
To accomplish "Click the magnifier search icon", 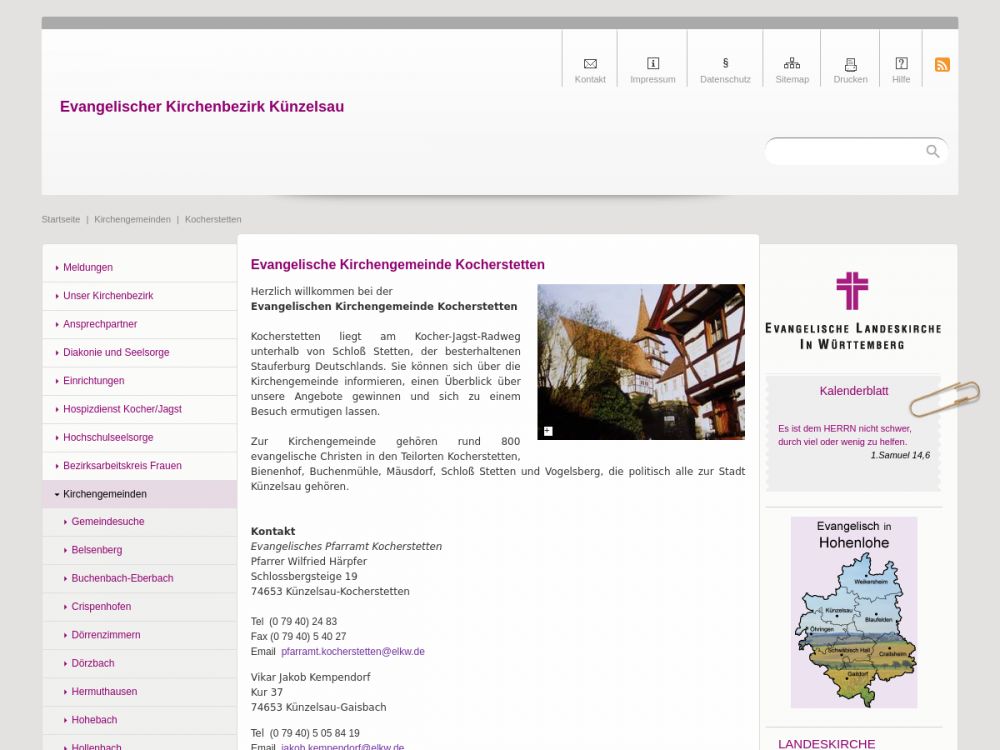I will 933,152.
